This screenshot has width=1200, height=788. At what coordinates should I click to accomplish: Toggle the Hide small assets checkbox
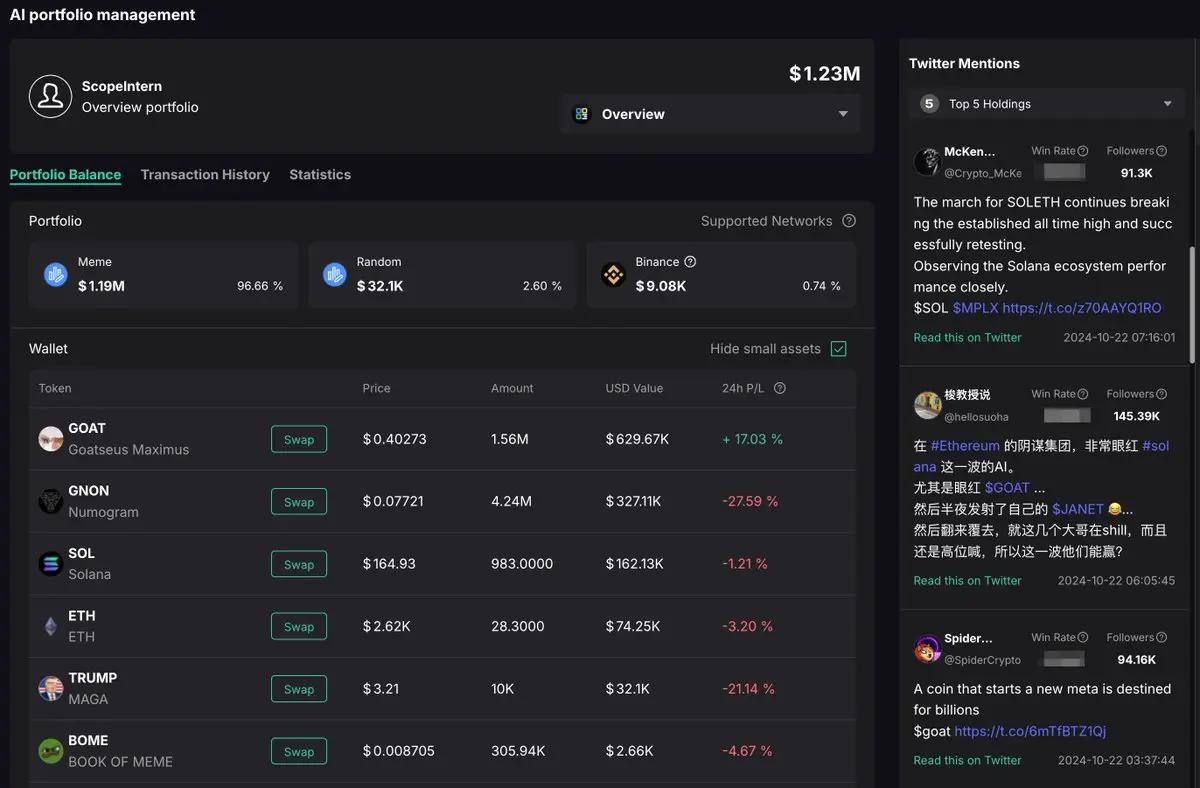(839, 349)
